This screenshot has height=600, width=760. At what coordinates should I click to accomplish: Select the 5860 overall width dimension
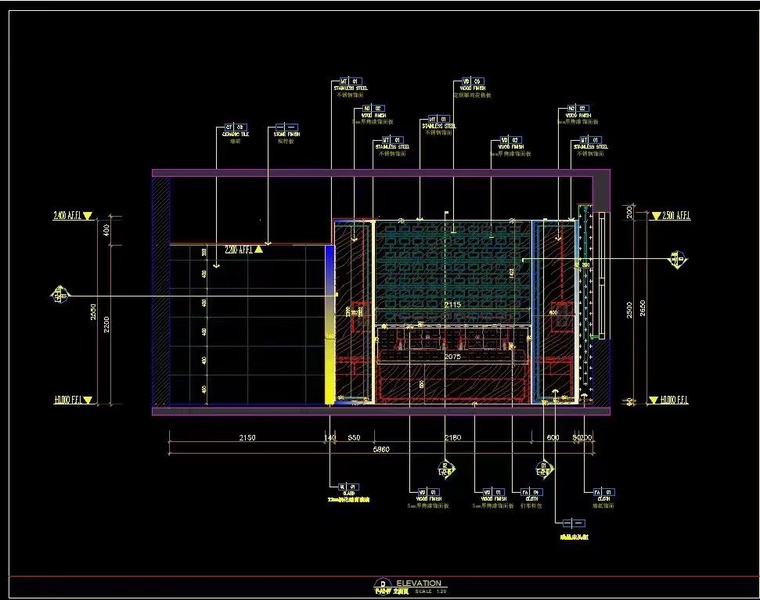[x=381, y=449]
